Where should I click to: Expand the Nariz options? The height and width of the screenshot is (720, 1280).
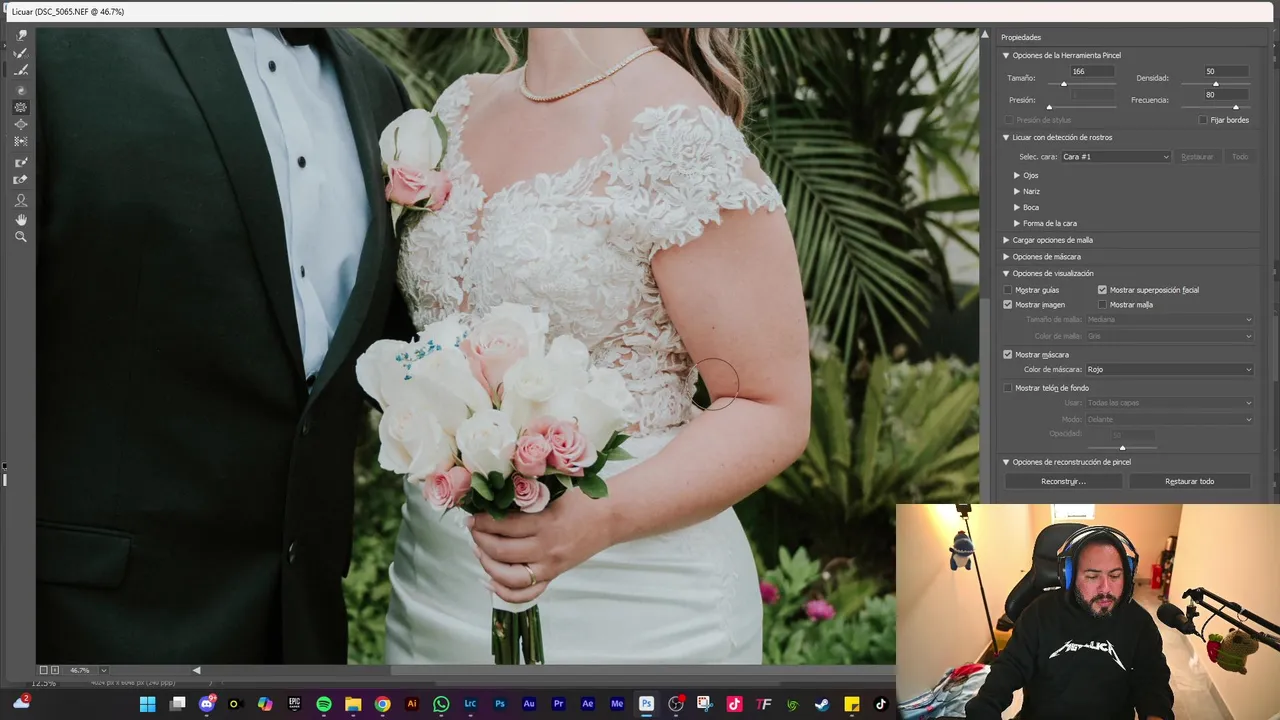(x=1017, y=191)
